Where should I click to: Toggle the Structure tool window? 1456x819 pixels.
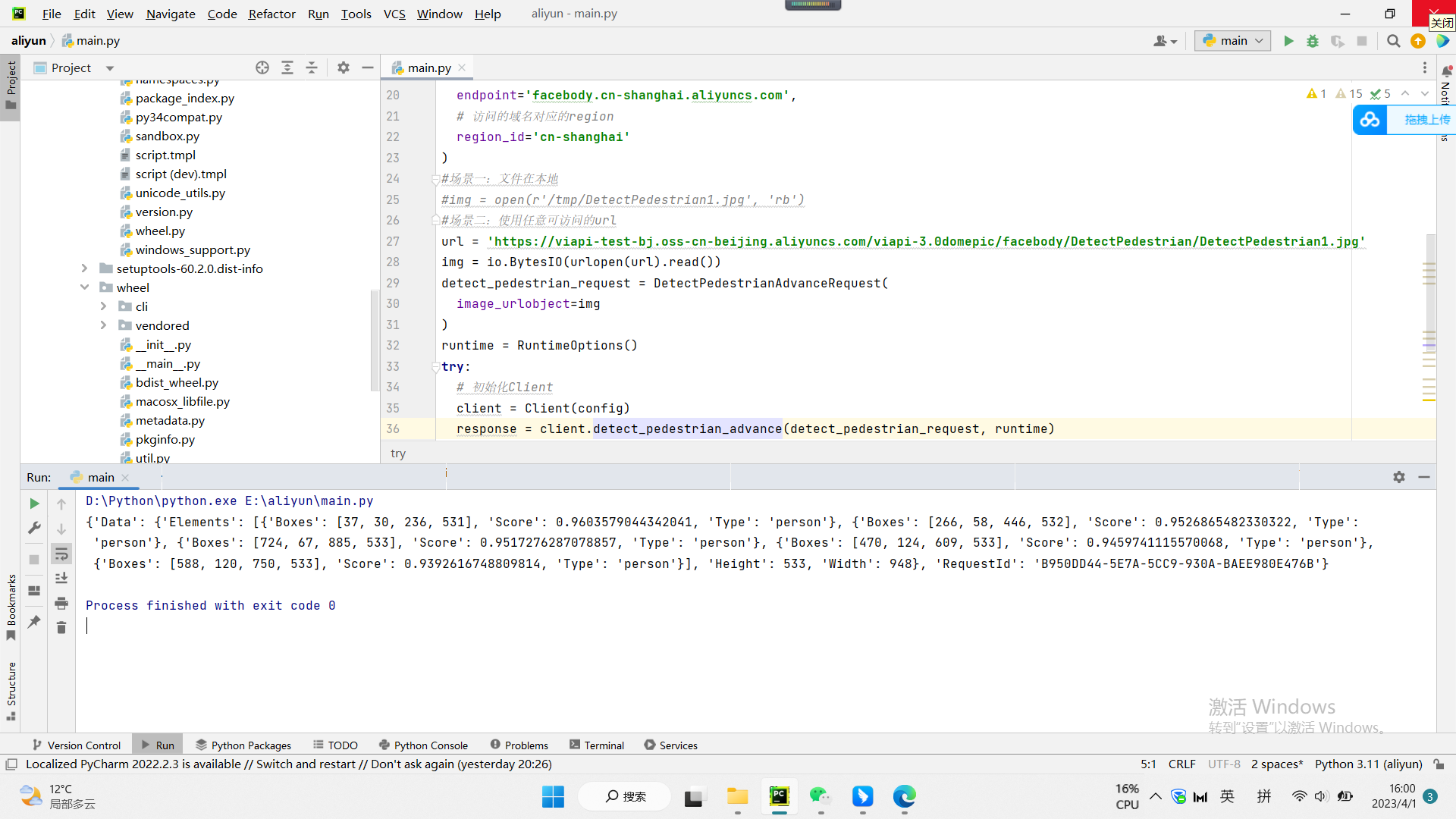tap(11, 692)
